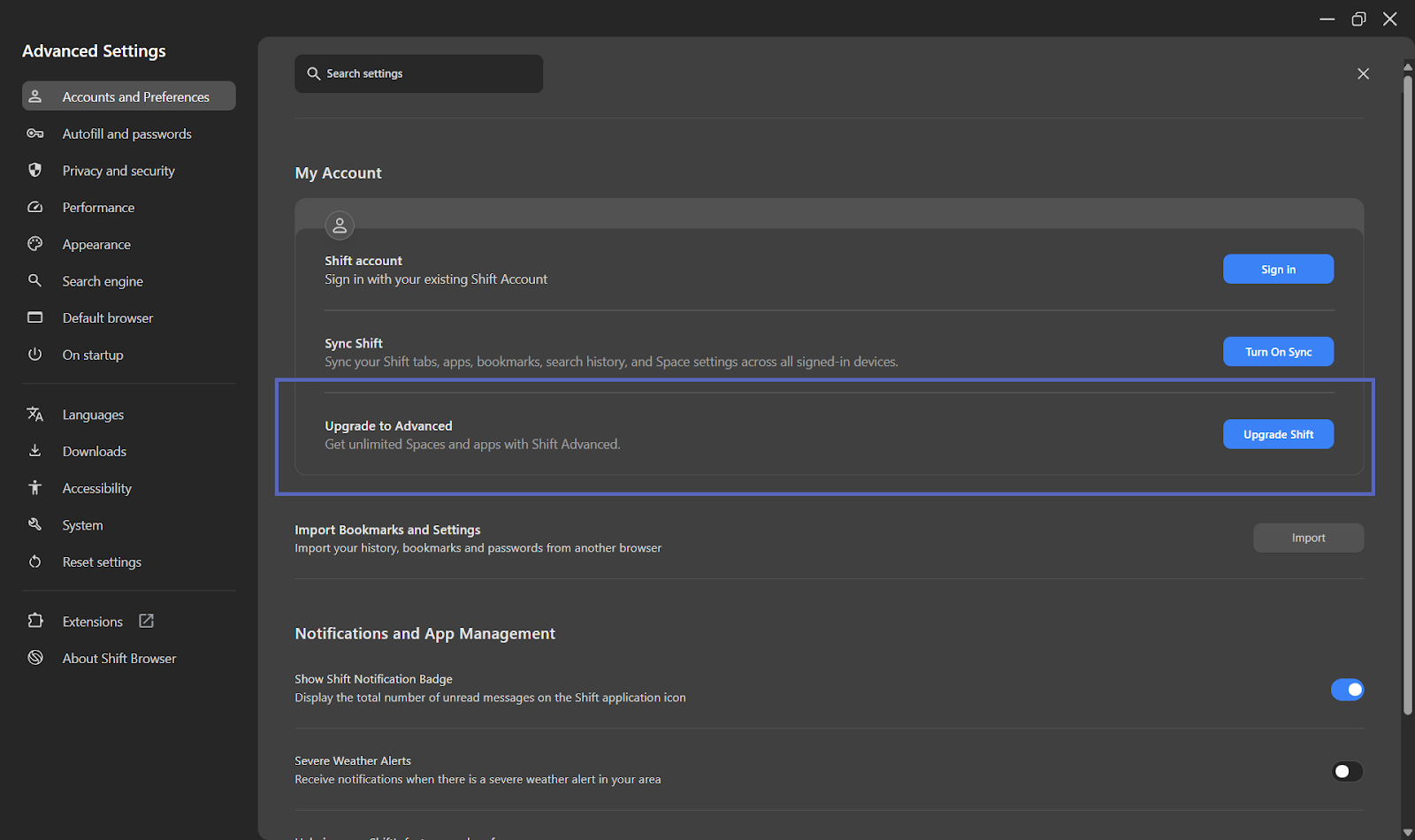Click the magnifier icon beside Search engine

pos(35,280)
